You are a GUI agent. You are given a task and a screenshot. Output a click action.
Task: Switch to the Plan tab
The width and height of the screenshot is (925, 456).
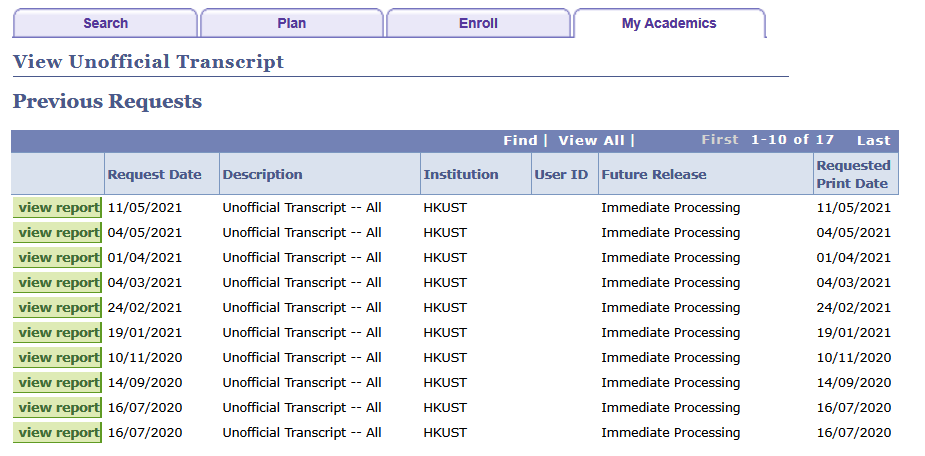[x=291, y=24]
